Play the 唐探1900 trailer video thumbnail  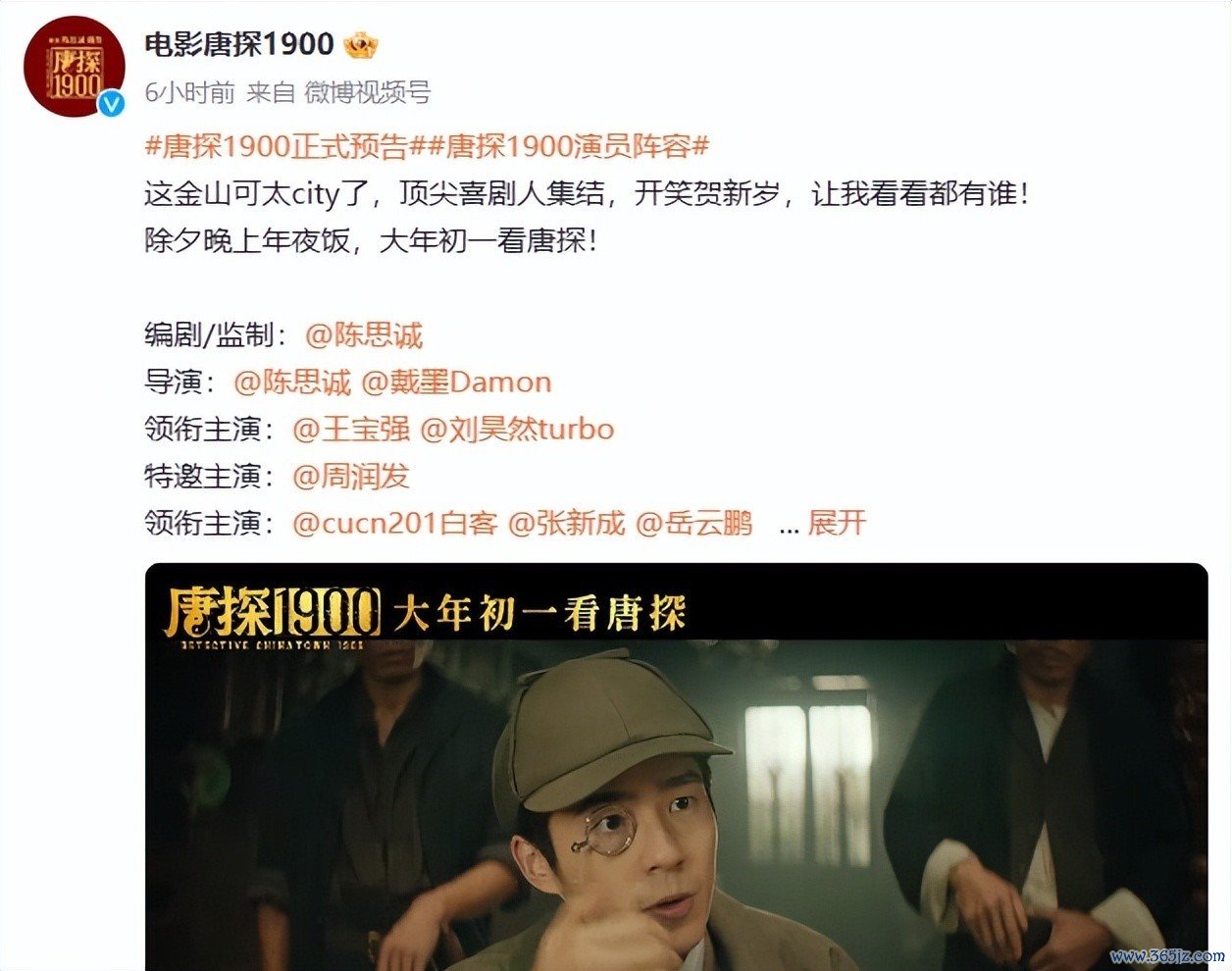click(677, 767)
